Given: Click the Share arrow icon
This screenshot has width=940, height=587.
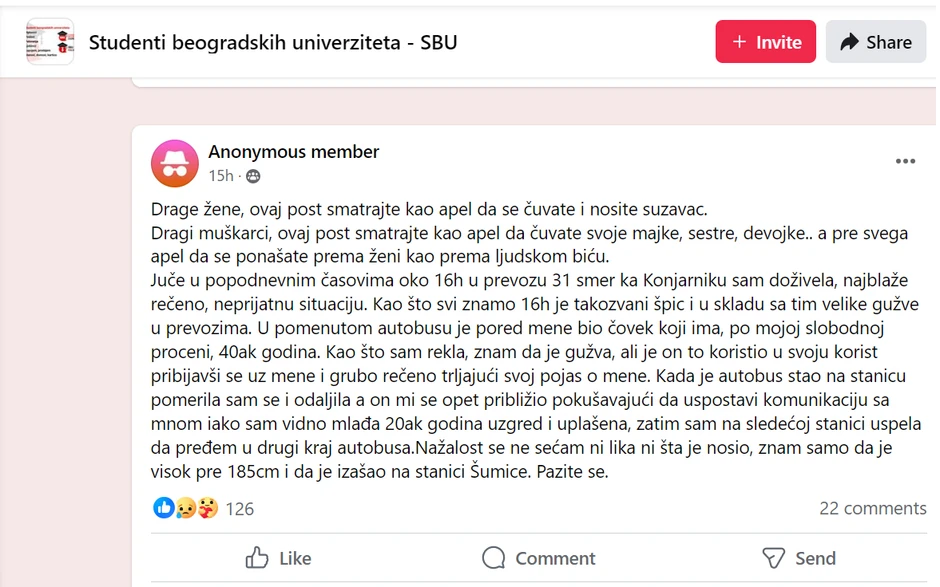Looking at the screenshot, I should [848, 41].
